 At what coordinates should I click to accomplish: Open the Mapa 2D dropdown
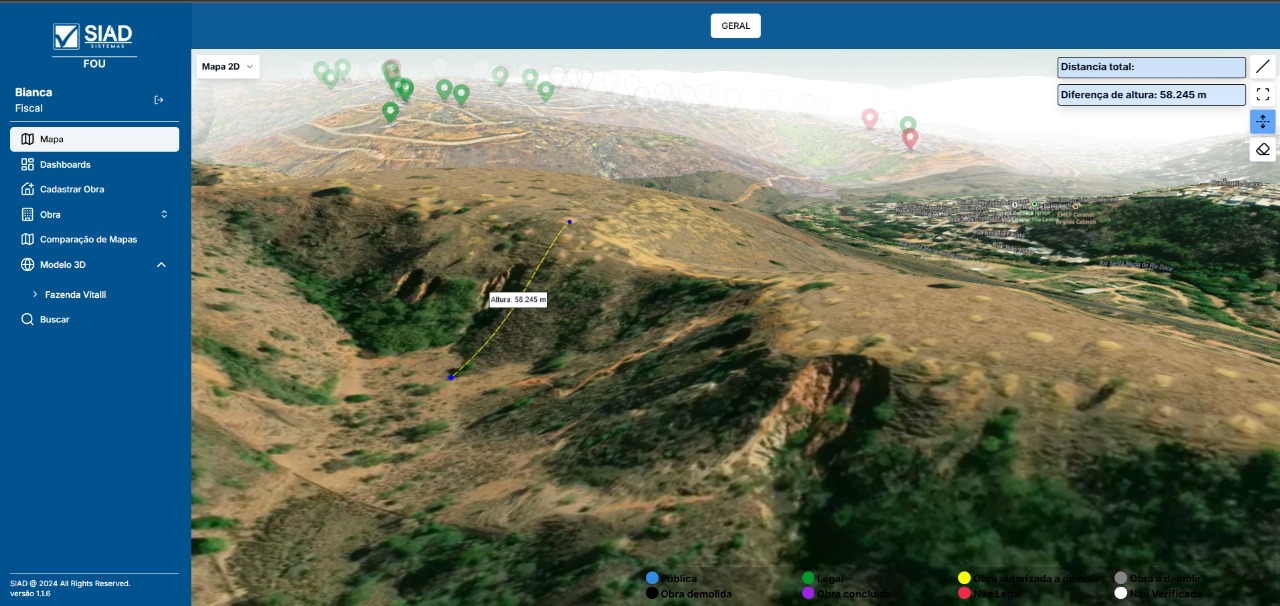[x=228, y=67]
